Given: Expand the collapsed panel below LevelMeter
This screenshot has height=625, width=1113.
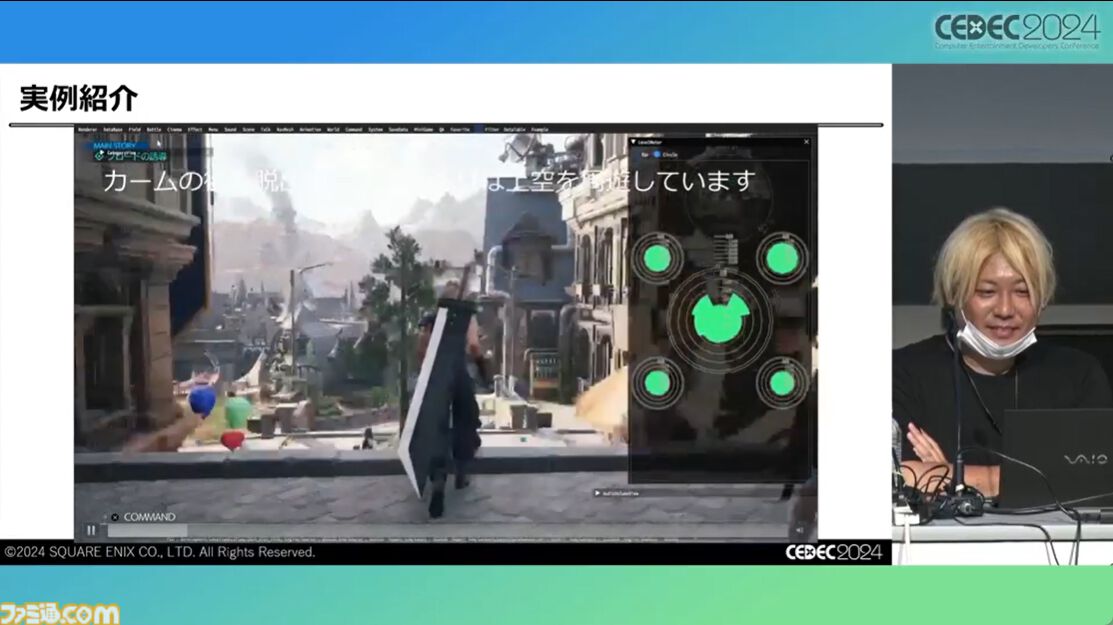Looking at the screenshot, I should 598,493.
